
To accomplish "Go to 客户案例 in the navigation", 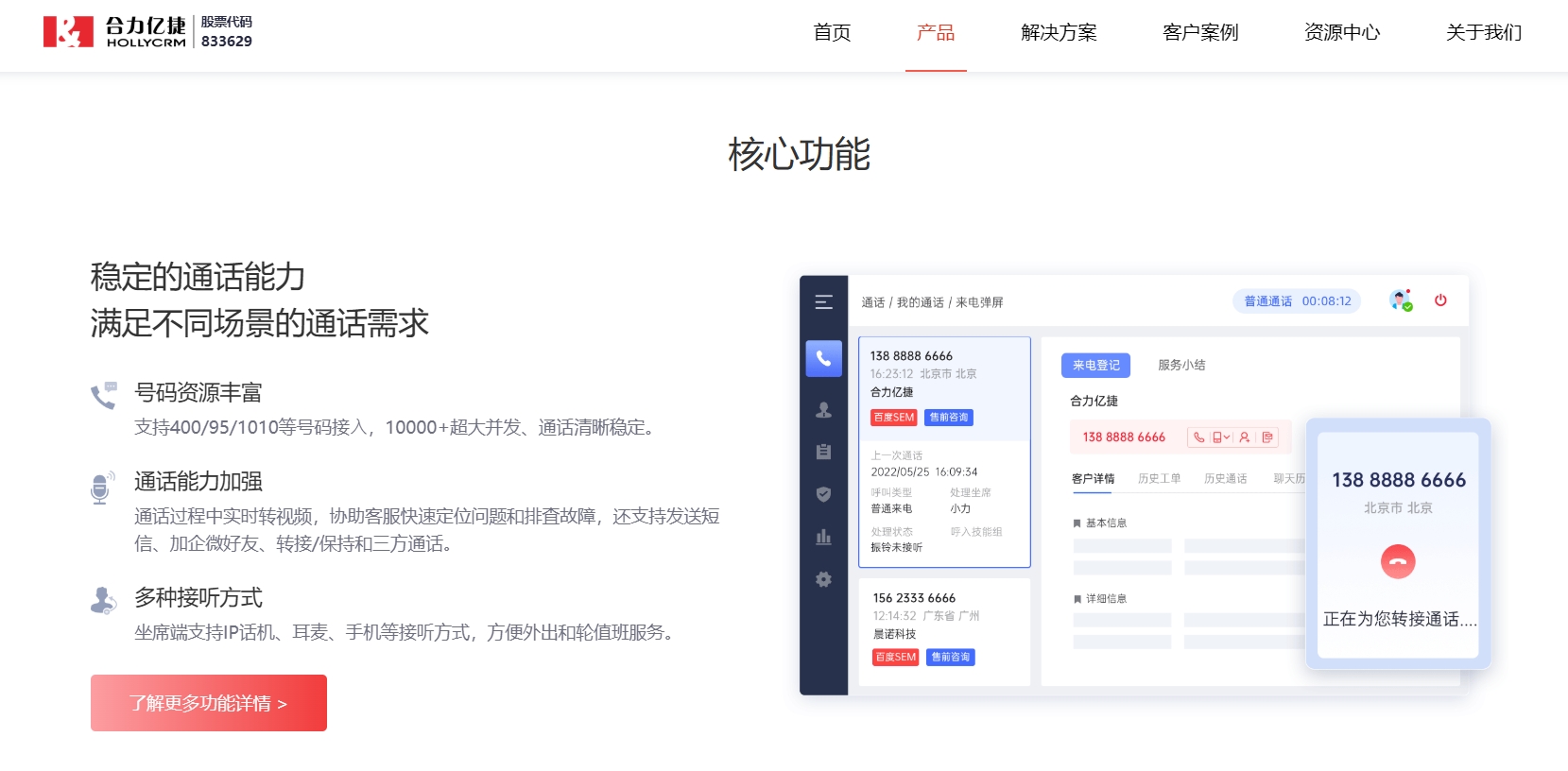I will (1200, 32).
